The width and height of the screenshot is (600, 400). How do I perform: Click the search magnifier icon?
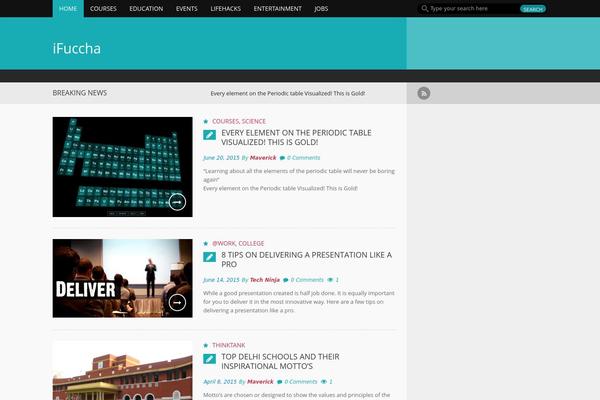click(424, 8)
